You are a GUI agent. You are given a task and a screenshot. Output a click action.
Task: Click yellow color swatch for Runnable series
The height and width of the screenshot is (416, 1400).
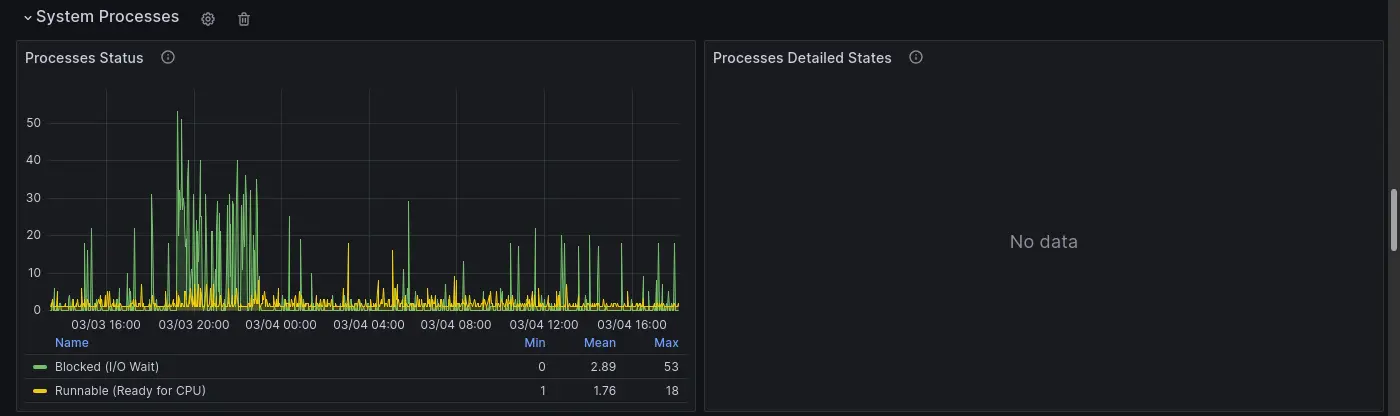click(x=40, y=391)
